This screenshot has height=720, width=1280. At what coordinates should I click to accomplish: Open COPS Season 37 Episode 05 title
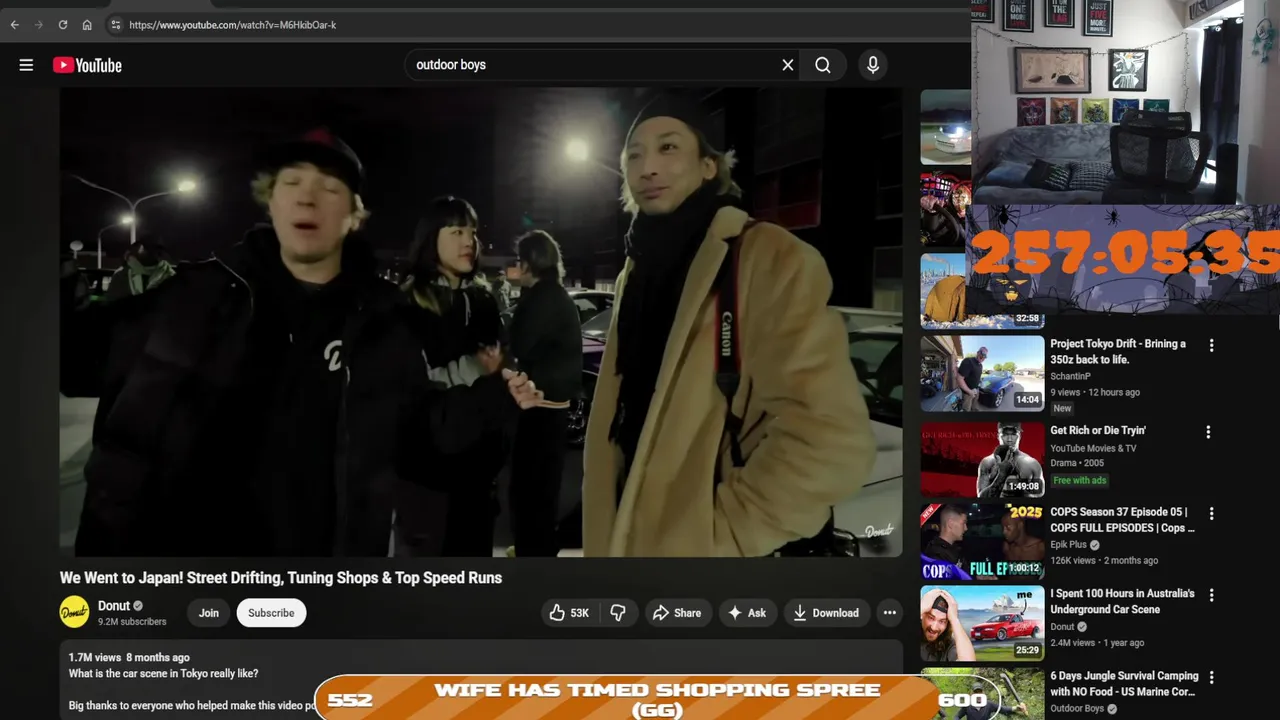click(1122, 520)
